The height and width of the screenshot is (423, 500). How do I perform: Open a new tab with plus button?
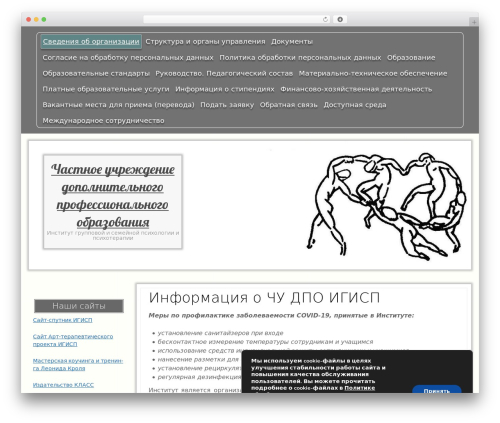[x=474, y=22]
